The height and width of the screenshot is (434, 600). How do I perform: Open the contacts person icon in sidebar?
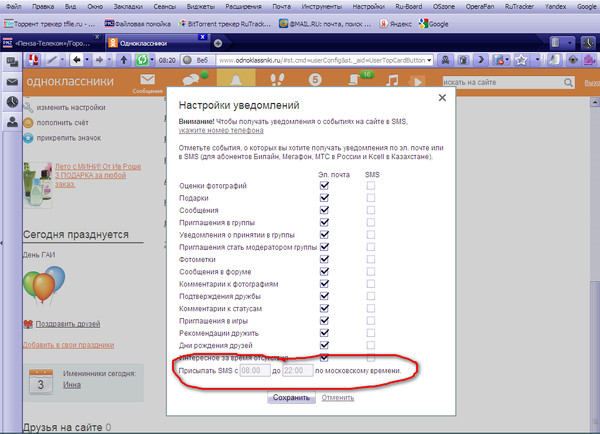(x=12, y=122)
